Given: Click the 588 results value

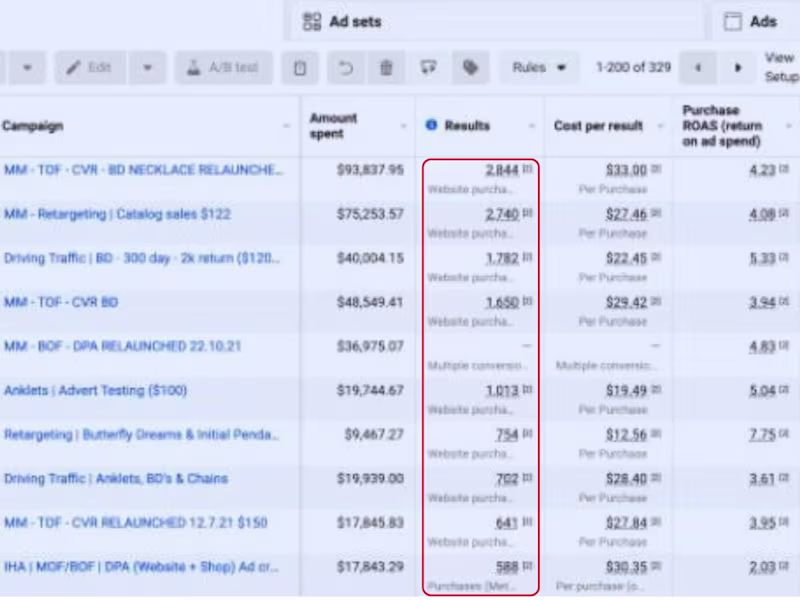Looking at the screenshot, I should (x=507, y=567).
